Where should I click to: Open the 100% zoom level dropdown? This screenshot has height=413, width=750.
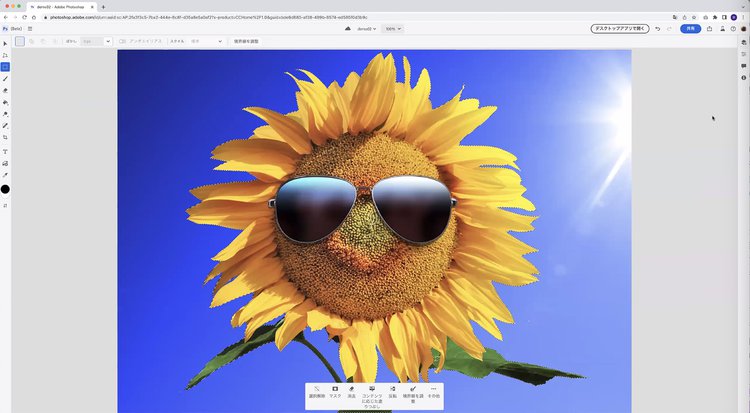(x=393, y=29)
